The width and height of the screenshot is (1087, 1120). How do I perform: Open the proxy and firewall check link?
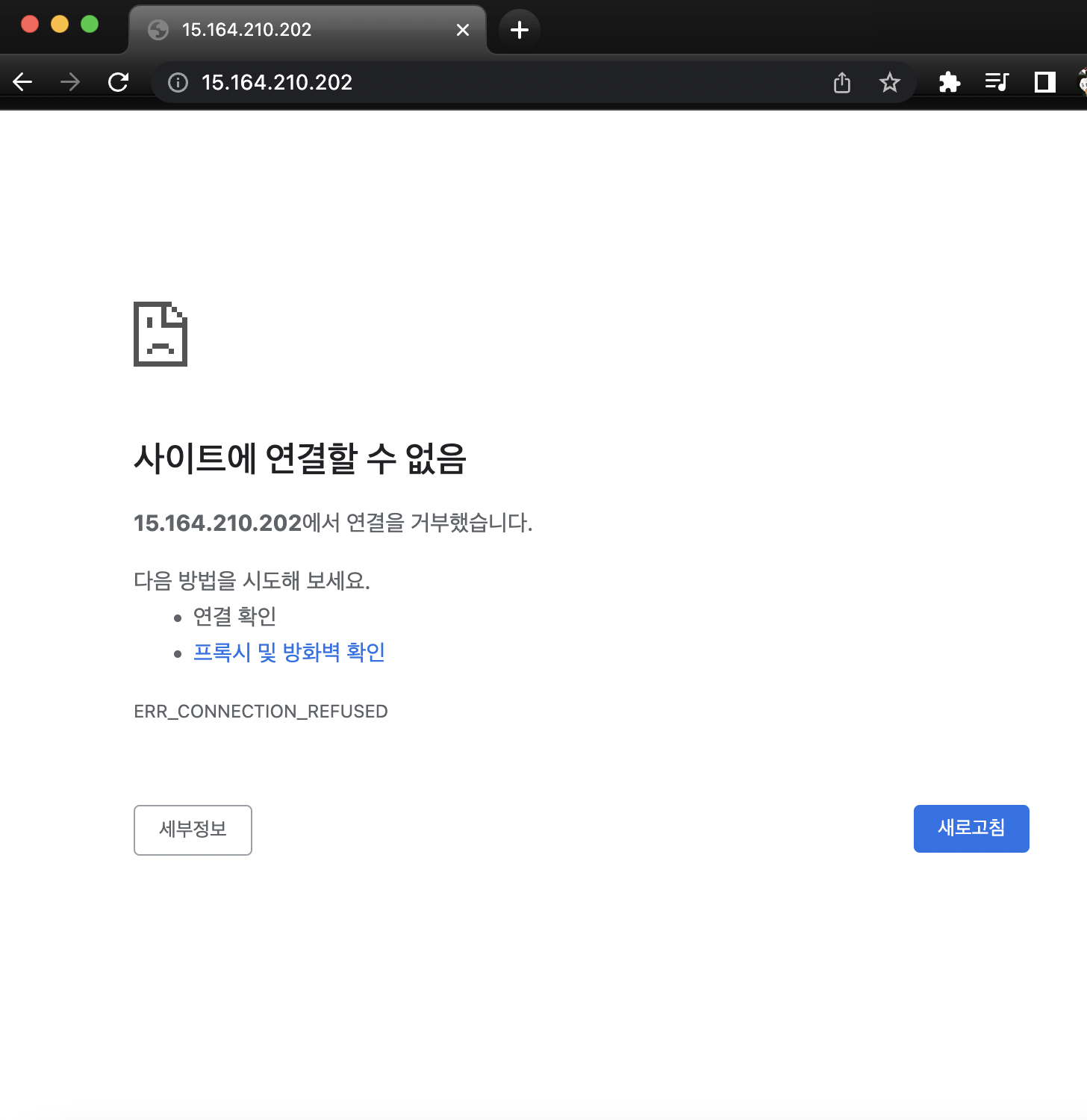tap(289, 653)
